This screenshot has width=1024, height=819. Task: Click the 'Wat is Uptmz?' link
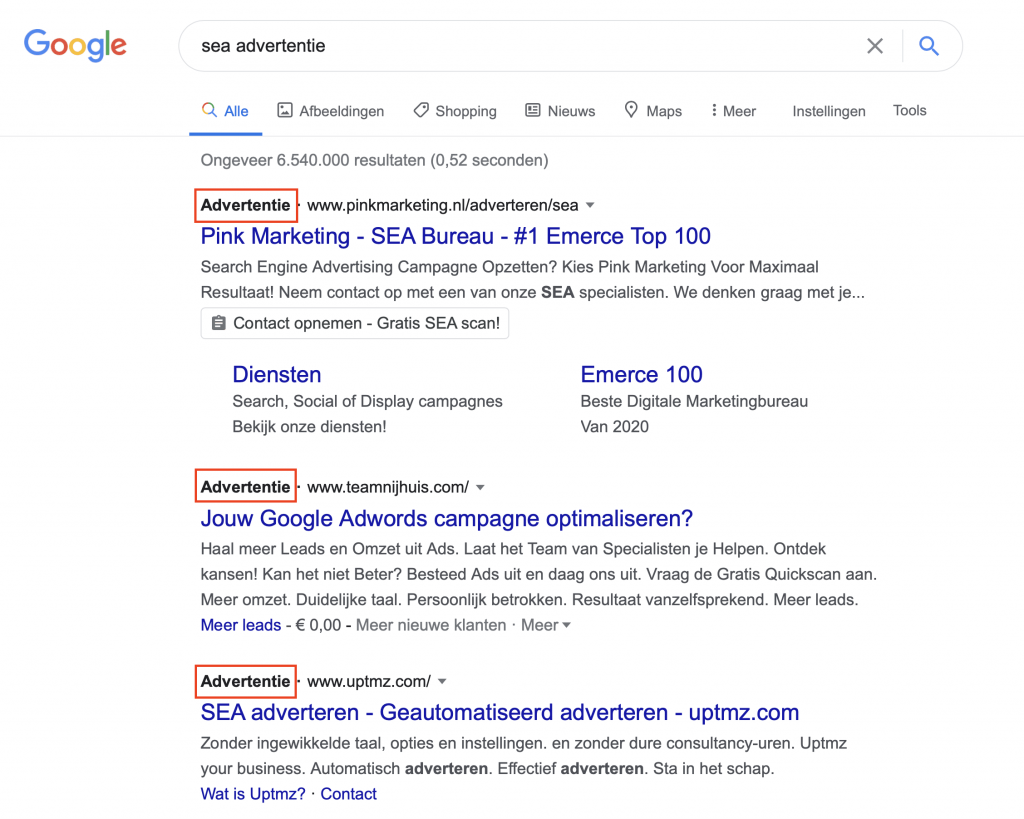[x=253, y=794]
